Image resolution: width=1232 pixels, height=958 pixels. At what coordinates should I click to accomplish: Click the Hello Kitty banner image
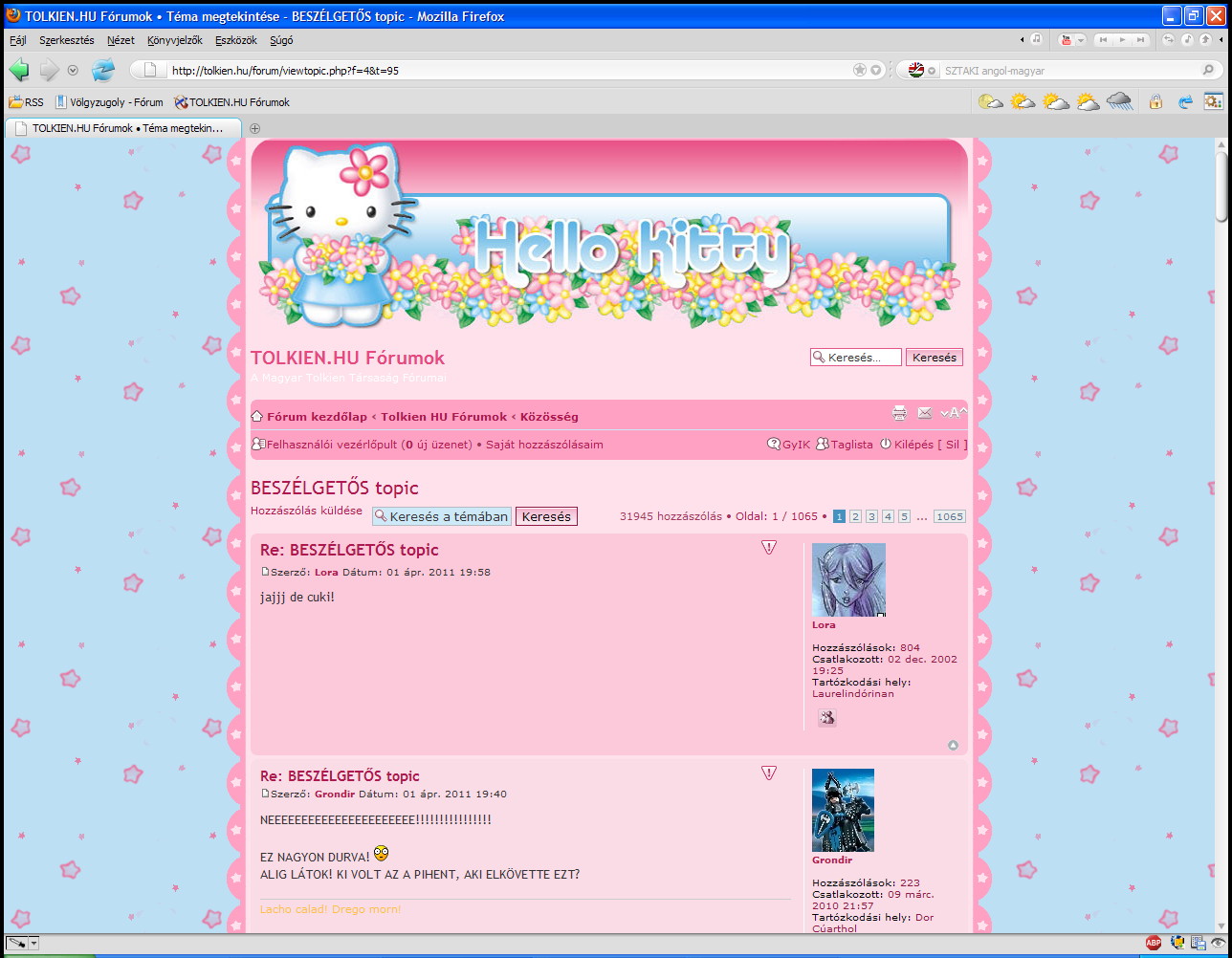tap(609, 235)
